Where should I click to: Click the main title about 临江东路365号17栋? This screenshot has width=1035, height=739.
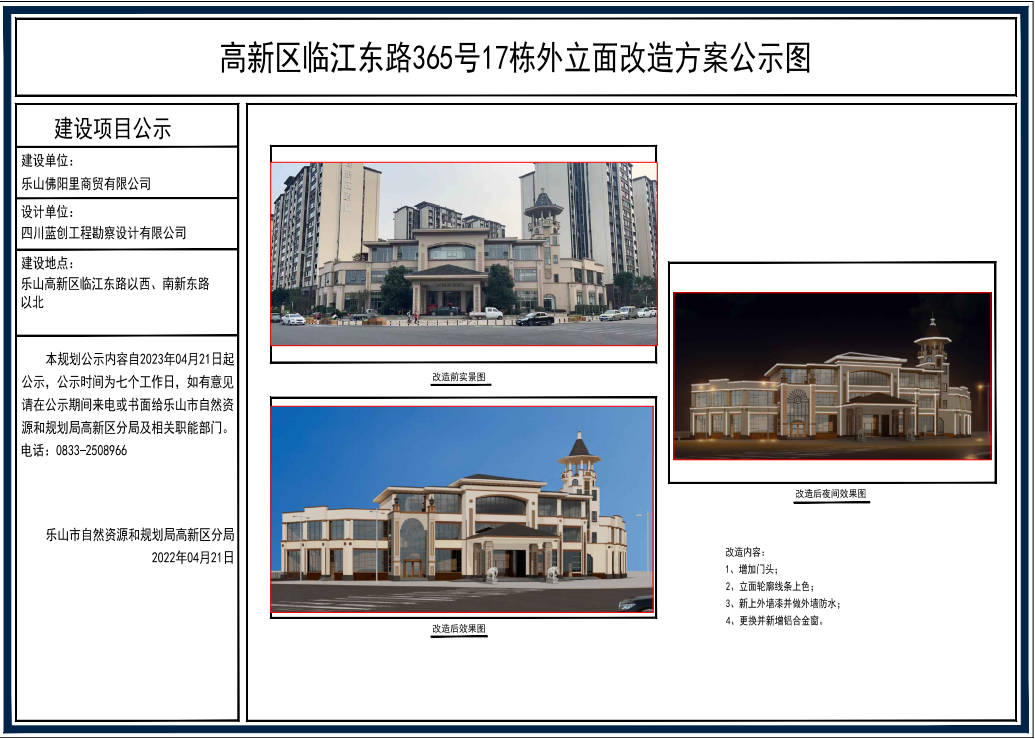coord(515,58)
